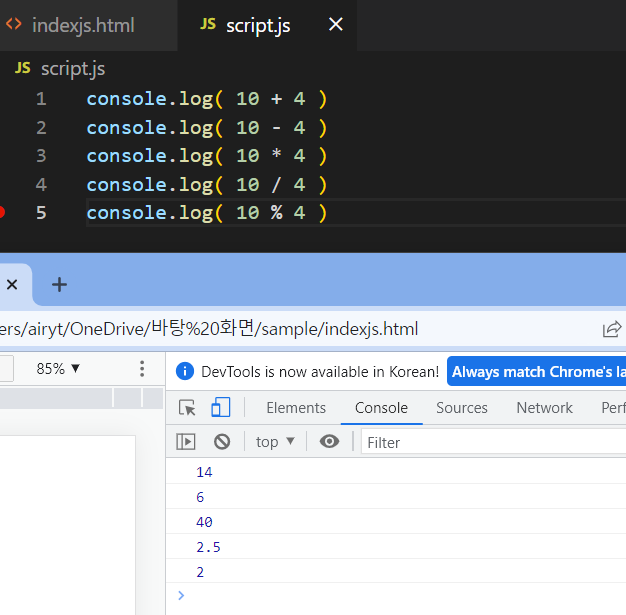Click script.js in the editor breadcrumb
Image resolution: width=626 pixels, height=615 pixels.
click(x=73, y=68)
